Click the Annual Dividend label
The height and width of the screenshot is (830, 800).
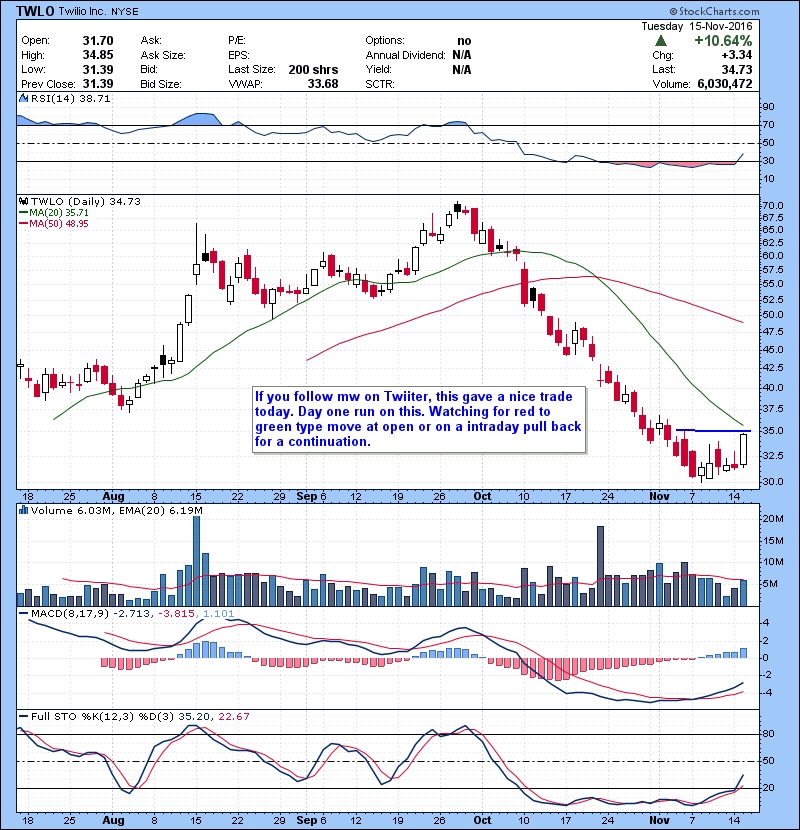coord(406,55)
